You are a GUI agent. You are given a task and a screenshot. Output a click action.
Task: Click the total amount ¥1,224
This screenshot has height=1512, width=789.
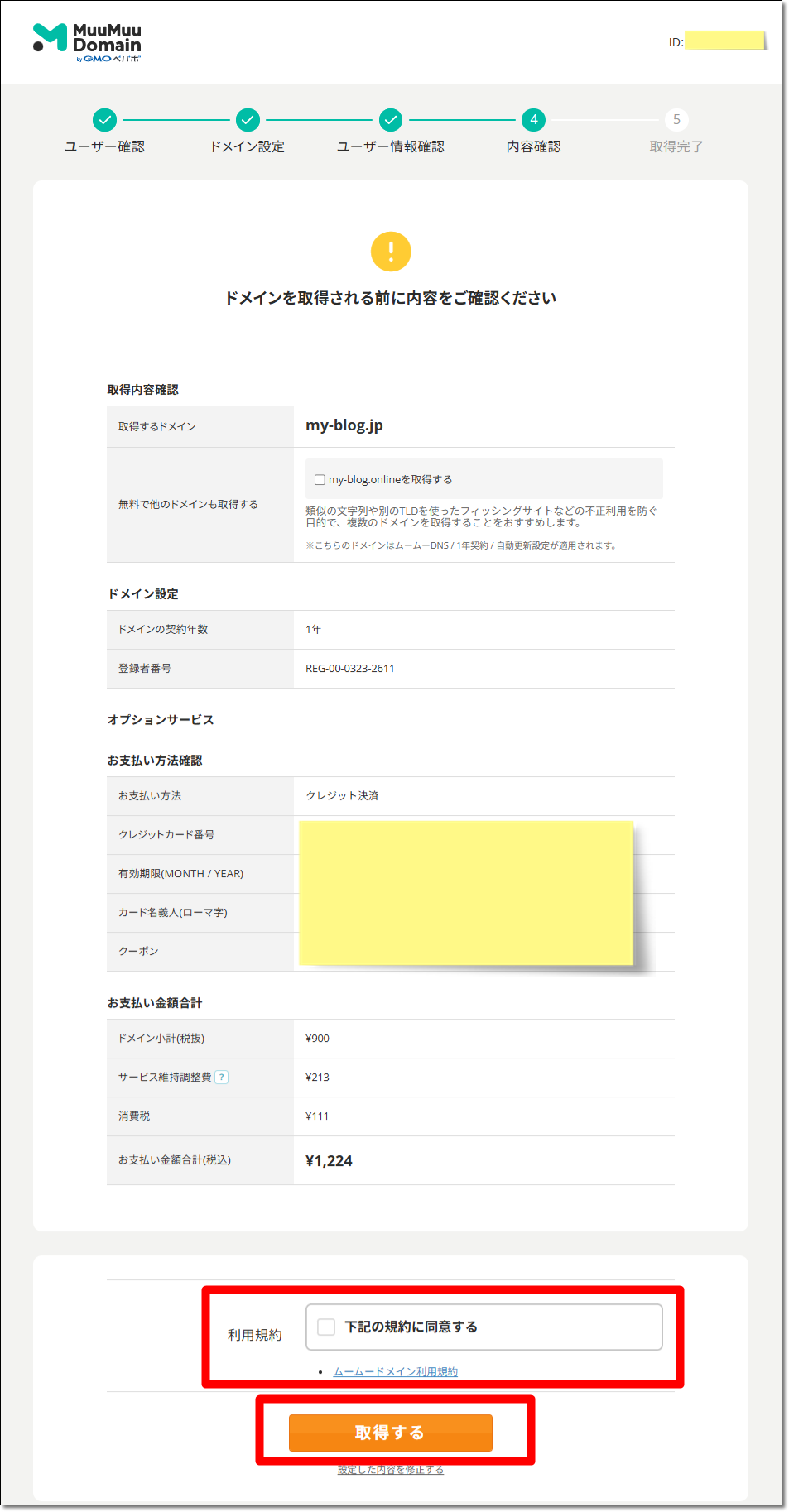coord(329,1161)
